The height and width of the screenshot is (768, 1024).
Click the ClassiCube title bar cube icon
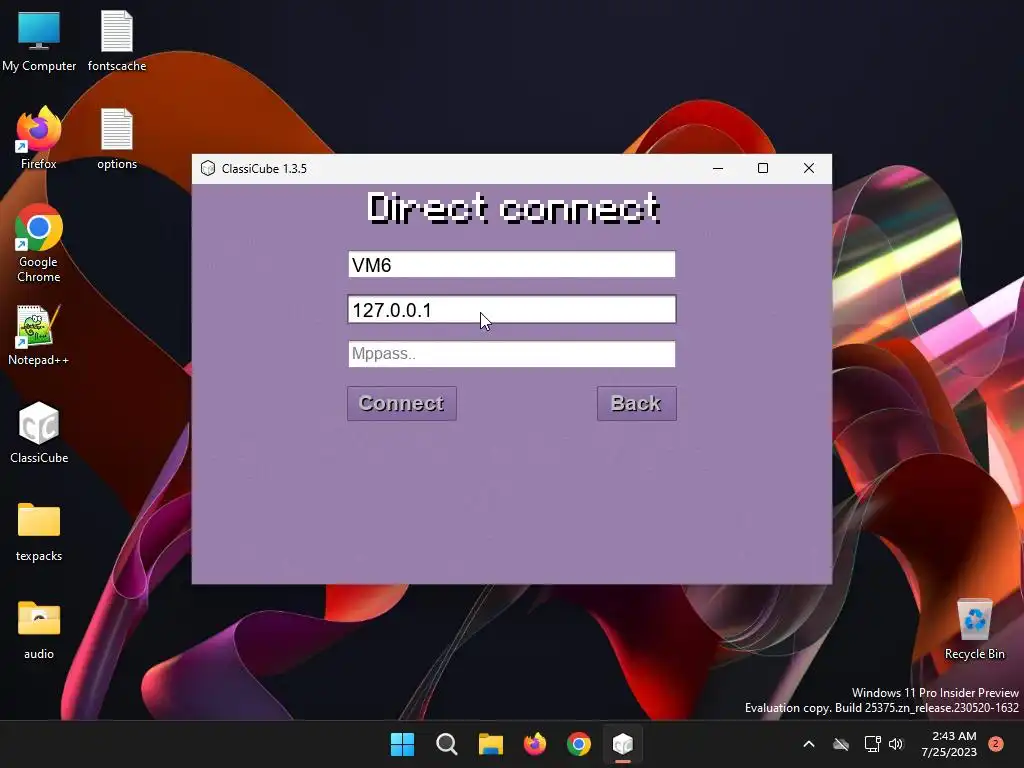point(208,168)
